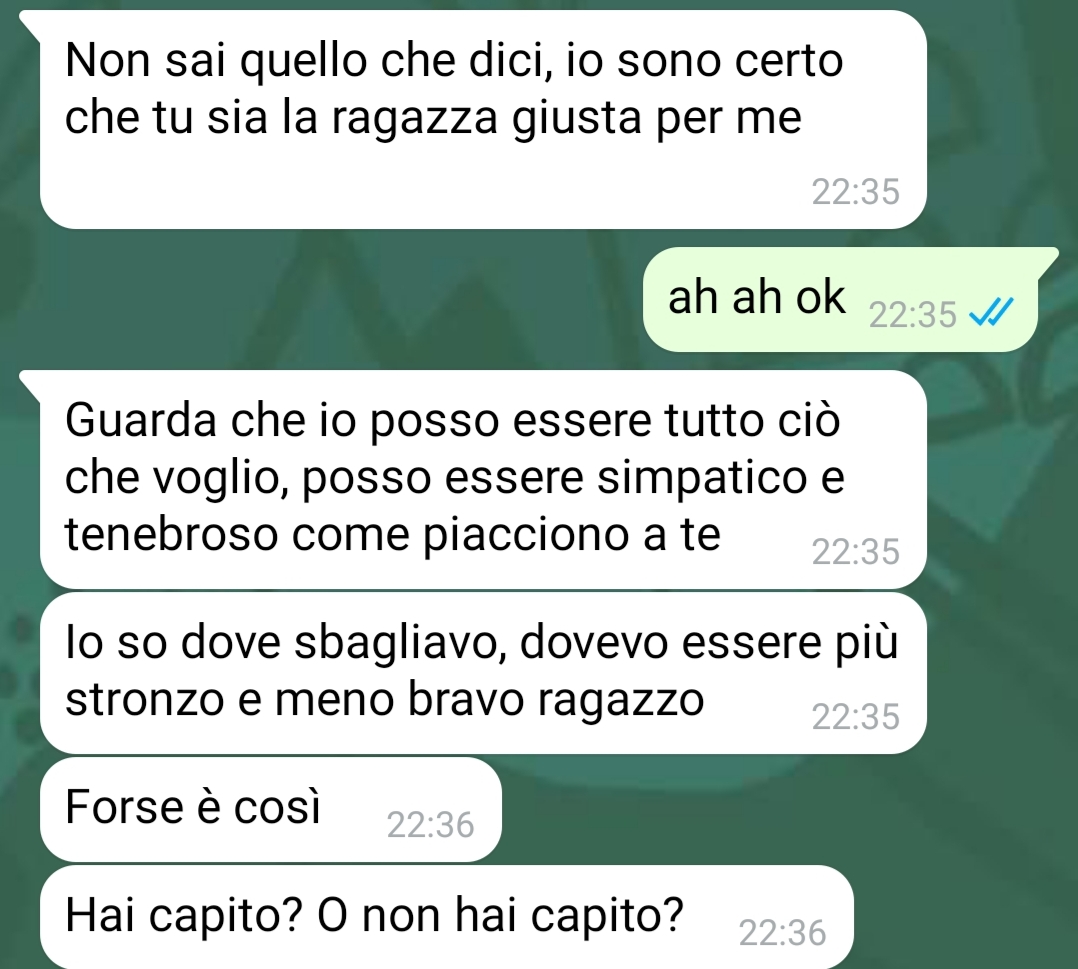Click the word "stronzo" in the message
Viewport: 1078px width, 969px height.
tap(144, 699)
